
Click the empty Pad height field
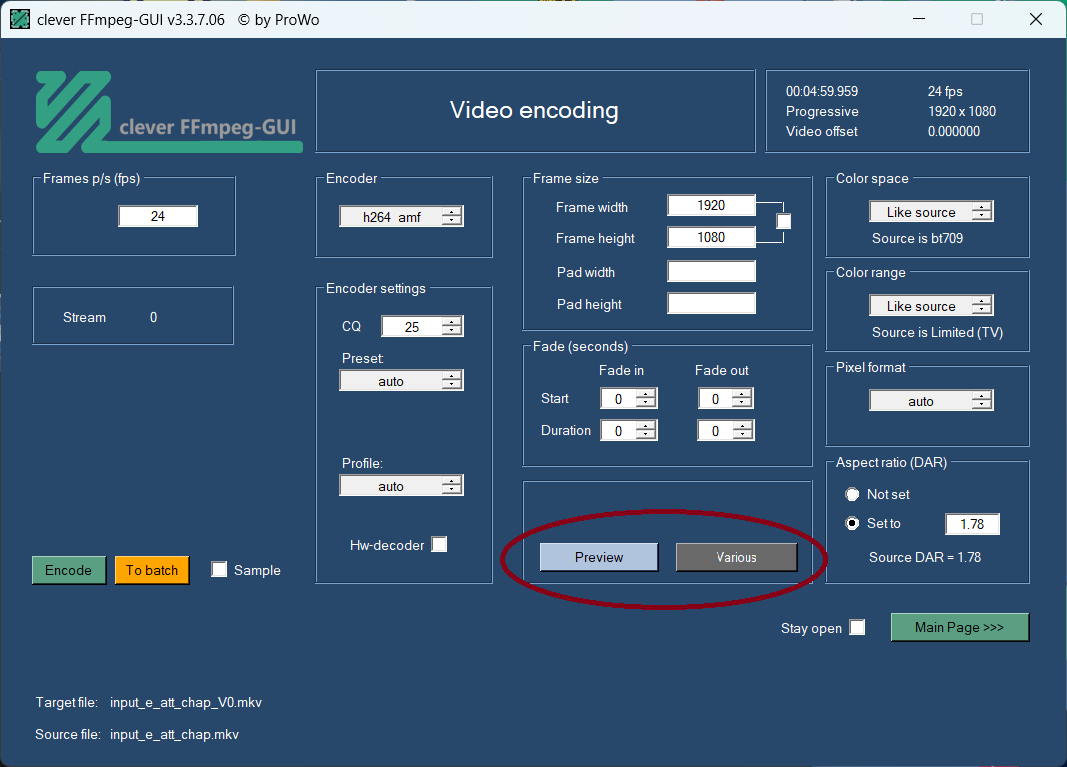pyautogui.click(x=711, y=304)
